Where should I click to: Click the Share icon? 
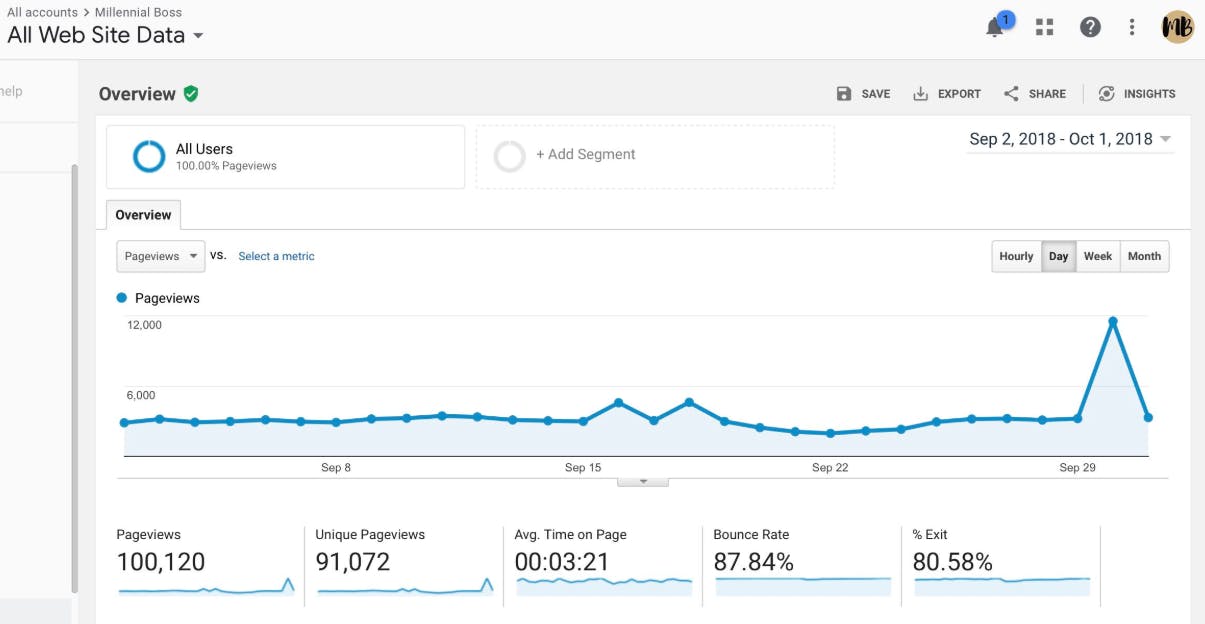pos(1012,94)
